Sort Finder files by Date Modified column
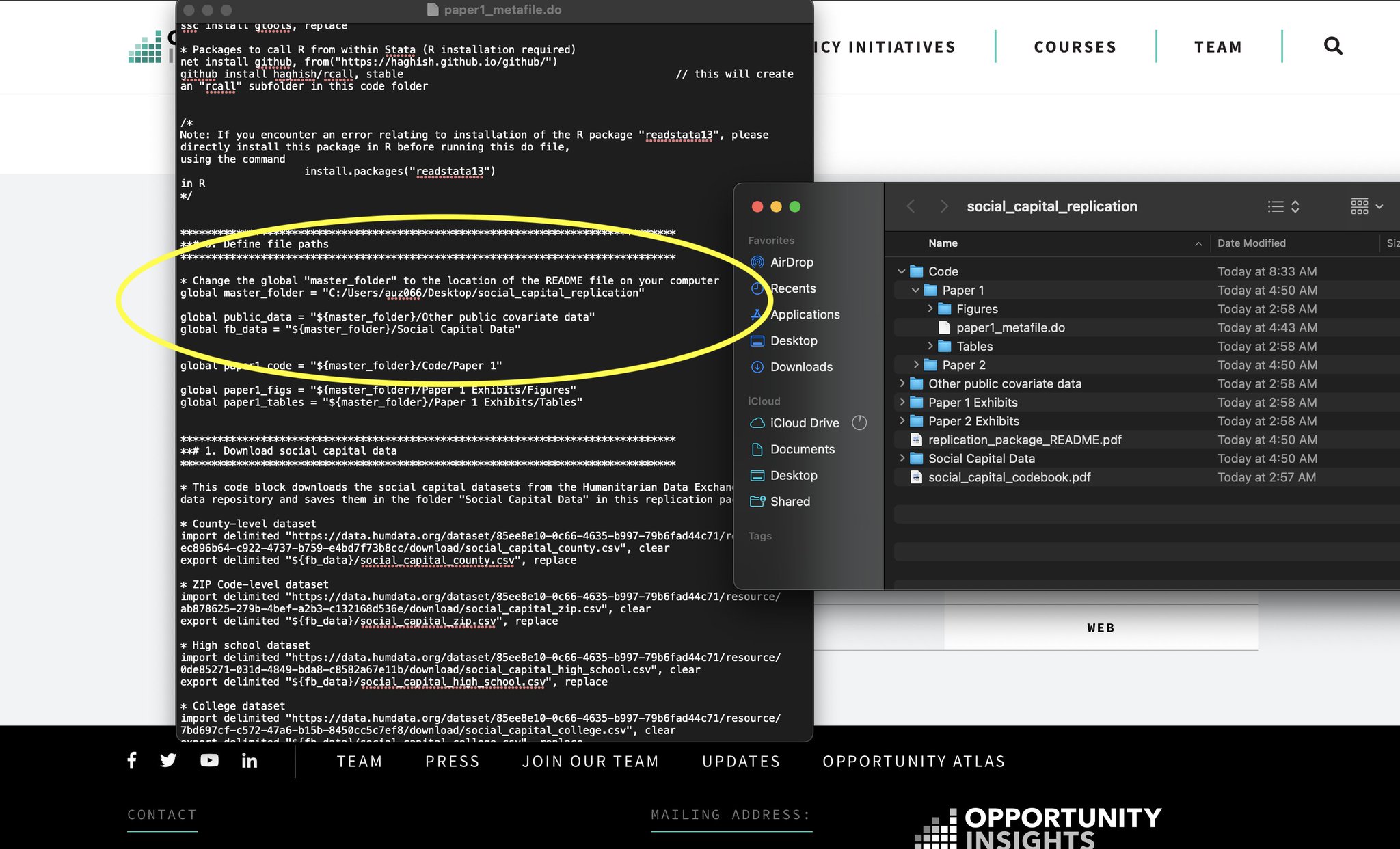 1251,243
